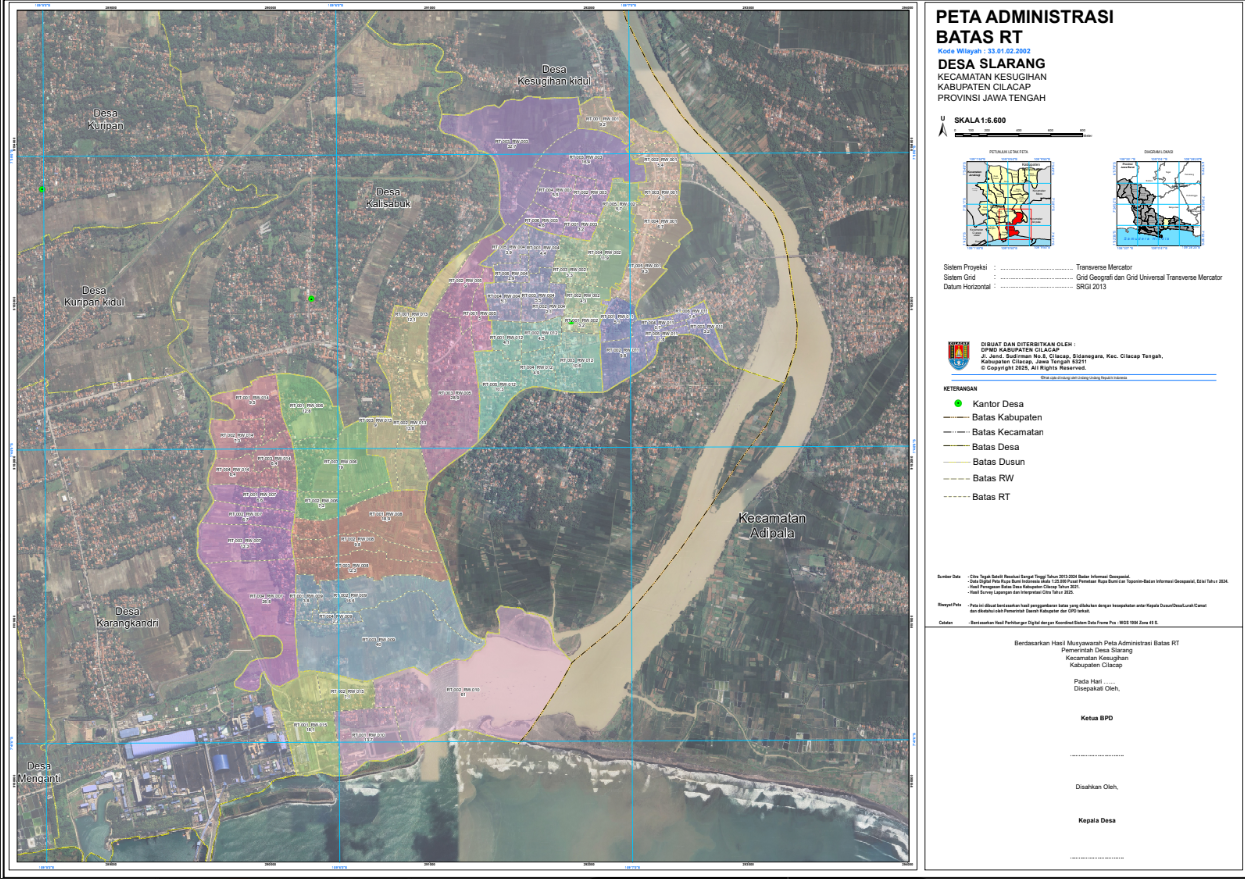Click the DPMD KABUPATEN CILACAP publisher line
This screenshot has height=879, width=1245.
coord(1021,349)
